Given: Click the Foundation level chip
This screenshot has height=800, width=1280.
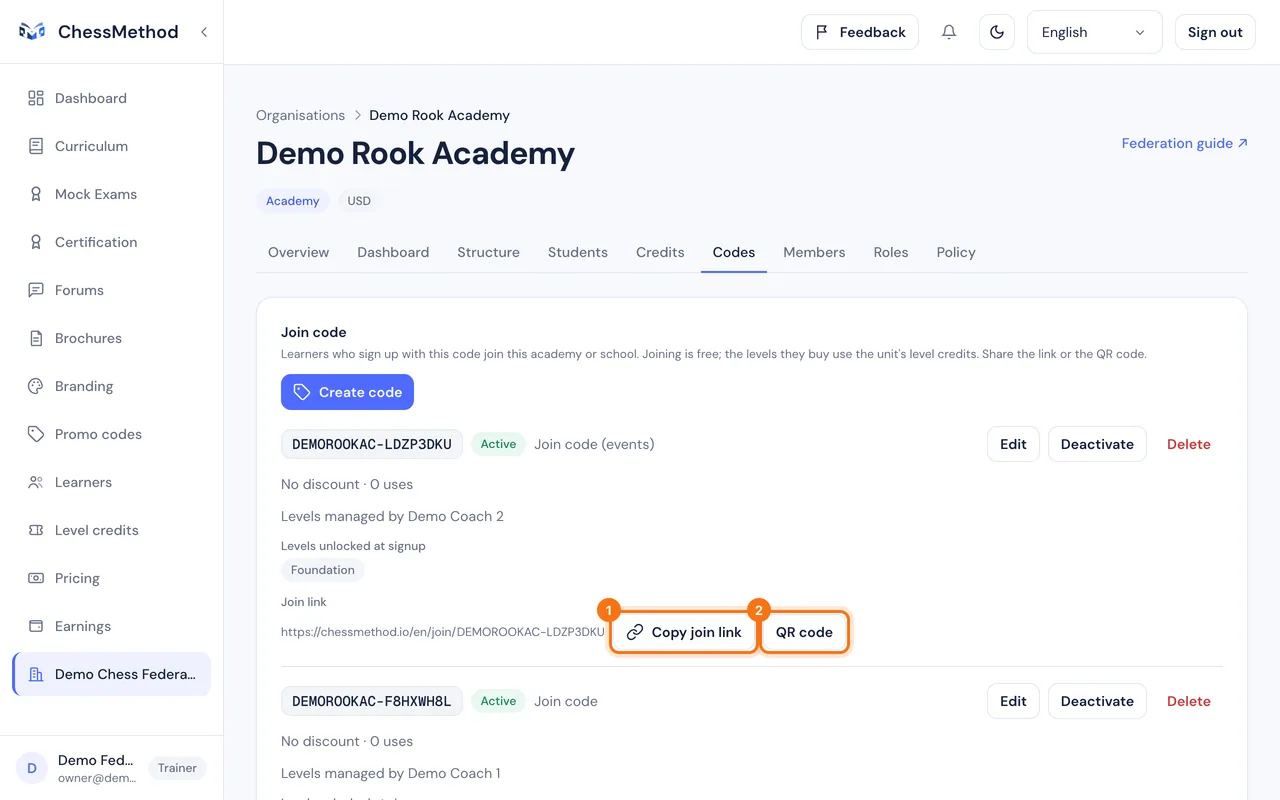Looking at the screenshot, I should coord(323,570).
